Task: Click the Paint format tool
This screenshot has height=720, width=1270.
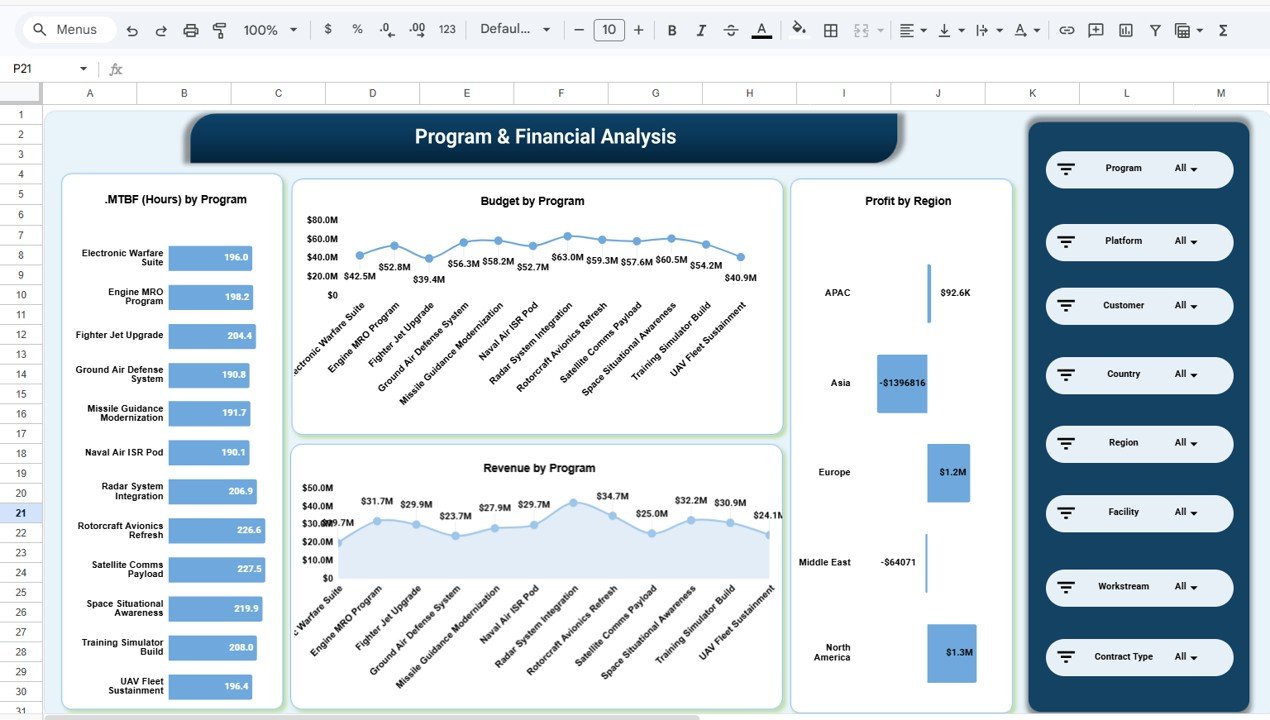Action: [x=218, y=29]
